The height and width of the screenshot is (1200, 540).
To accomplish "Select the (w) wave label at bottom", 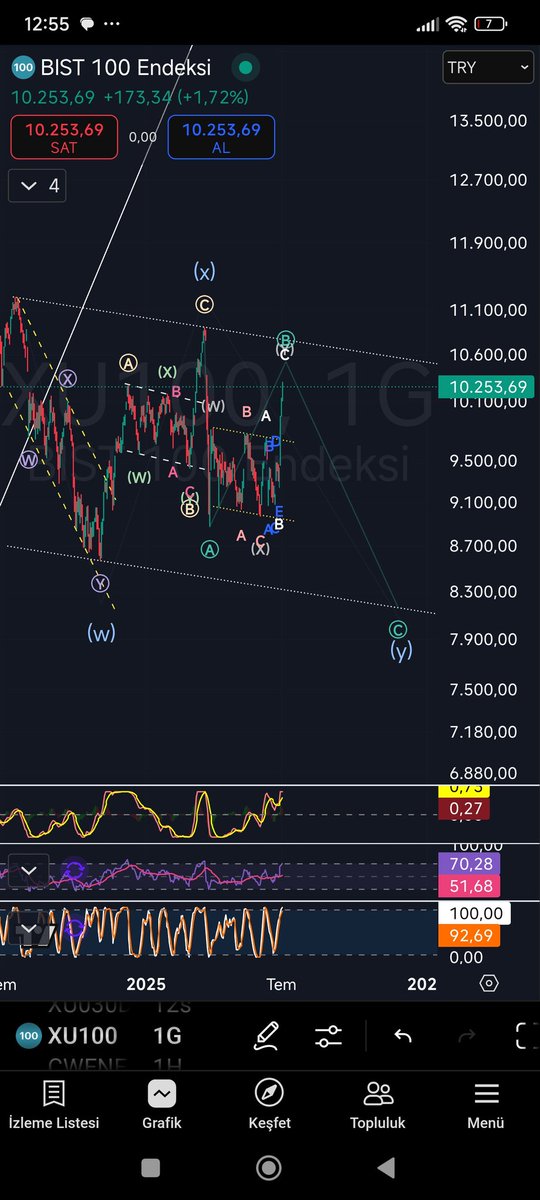I will 101,633.
